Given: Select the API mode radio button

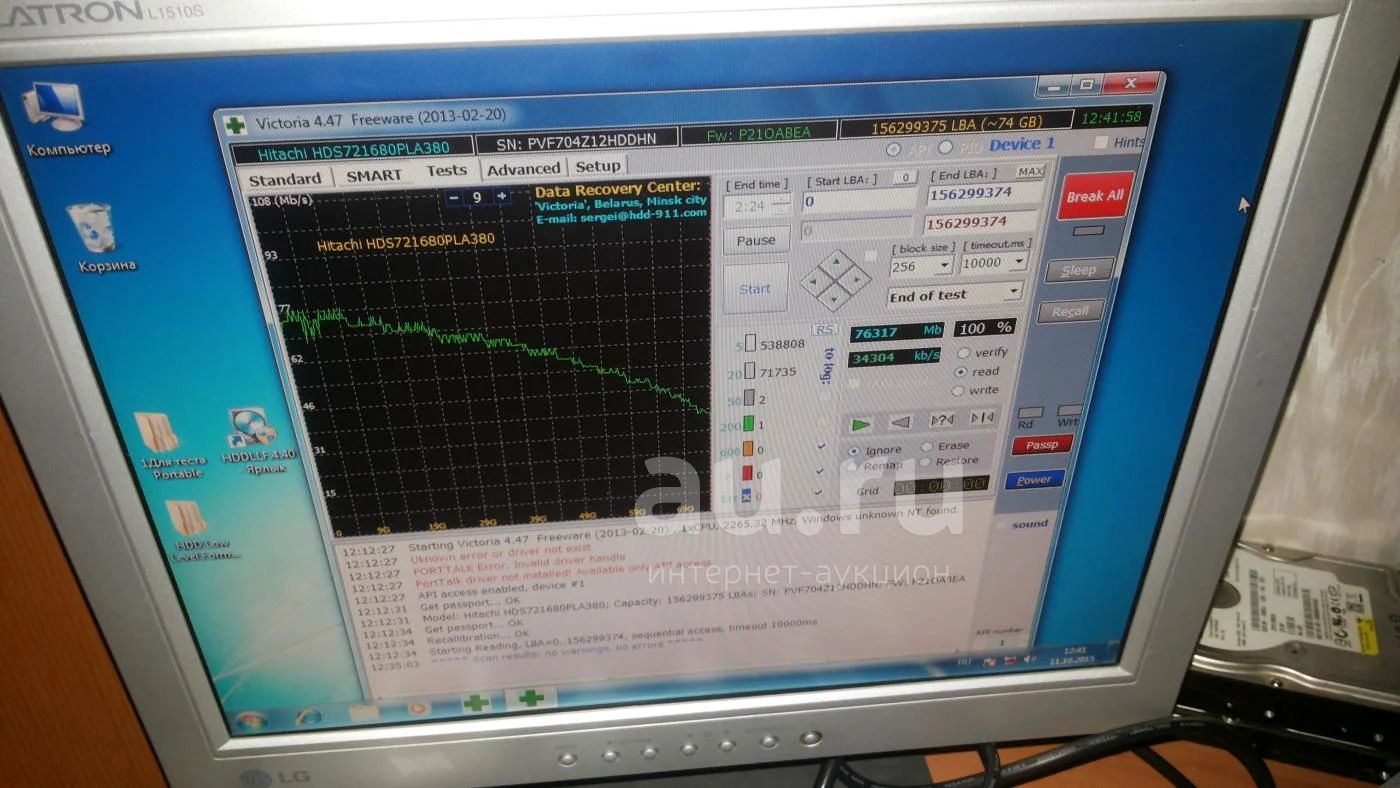Looking at the screenshot, I should pos(893,149).
